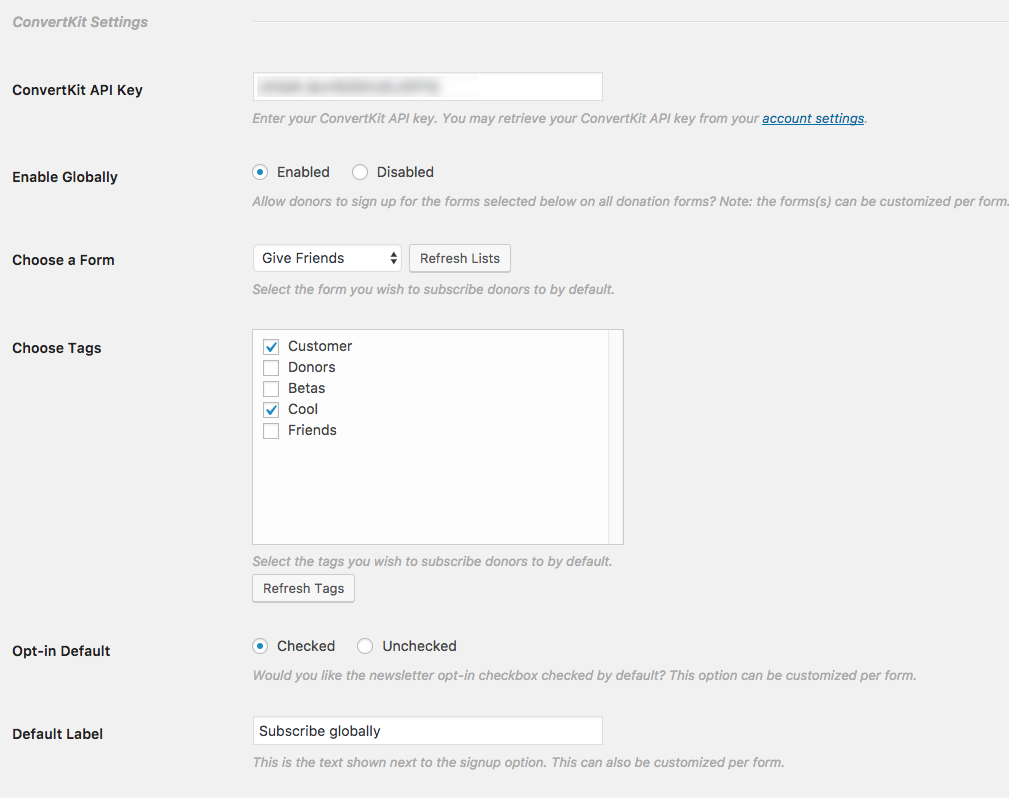This screenshot has width=1009, height=798.
Task: Check the Betas tag checkbox
Action: click(271, 389)
